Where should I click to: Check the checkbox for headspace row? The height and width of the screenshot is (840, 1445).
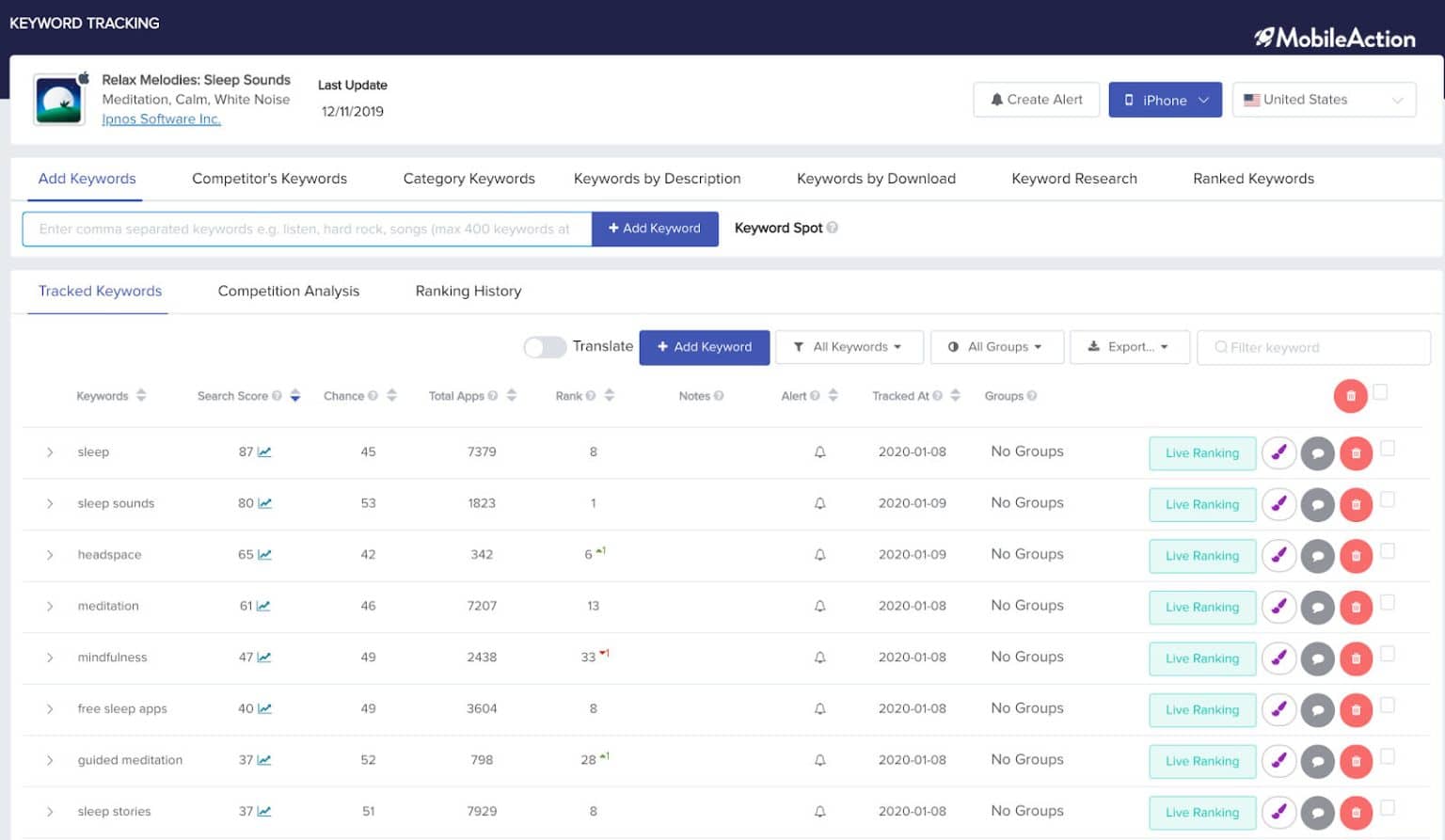tap(1388, 551)
